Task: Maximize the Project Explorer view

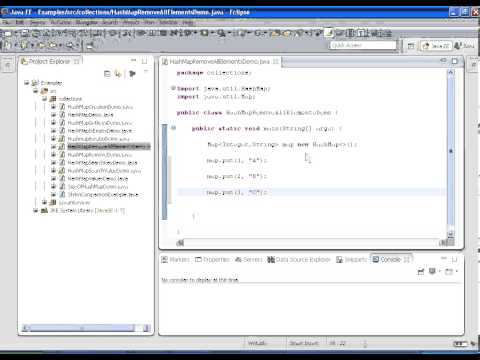Action: (144, 61)
